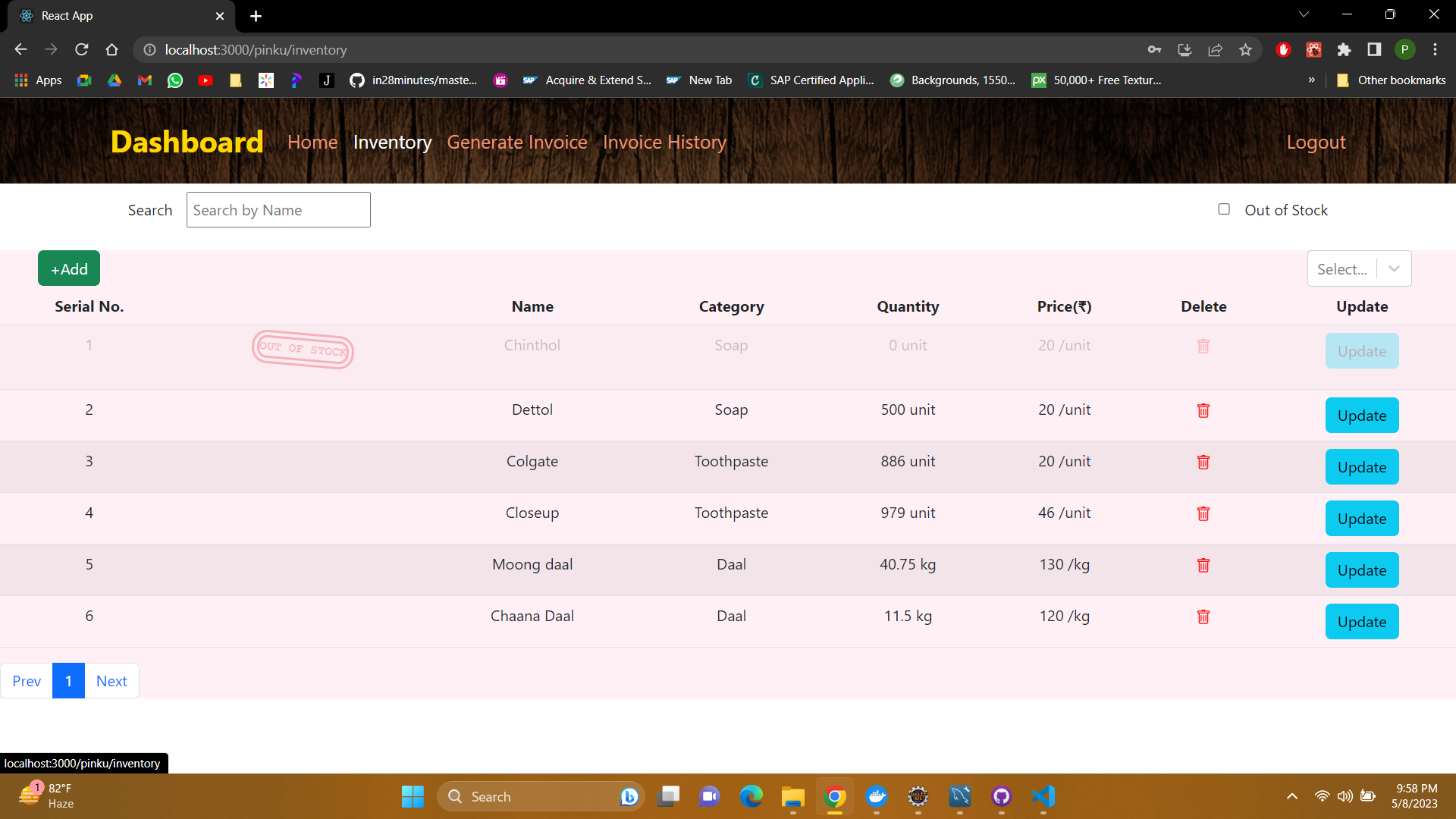Viewport: 1456px width, 819px height.
Task: Open the Select... dropdown above the table
Action: (1359, 268)
